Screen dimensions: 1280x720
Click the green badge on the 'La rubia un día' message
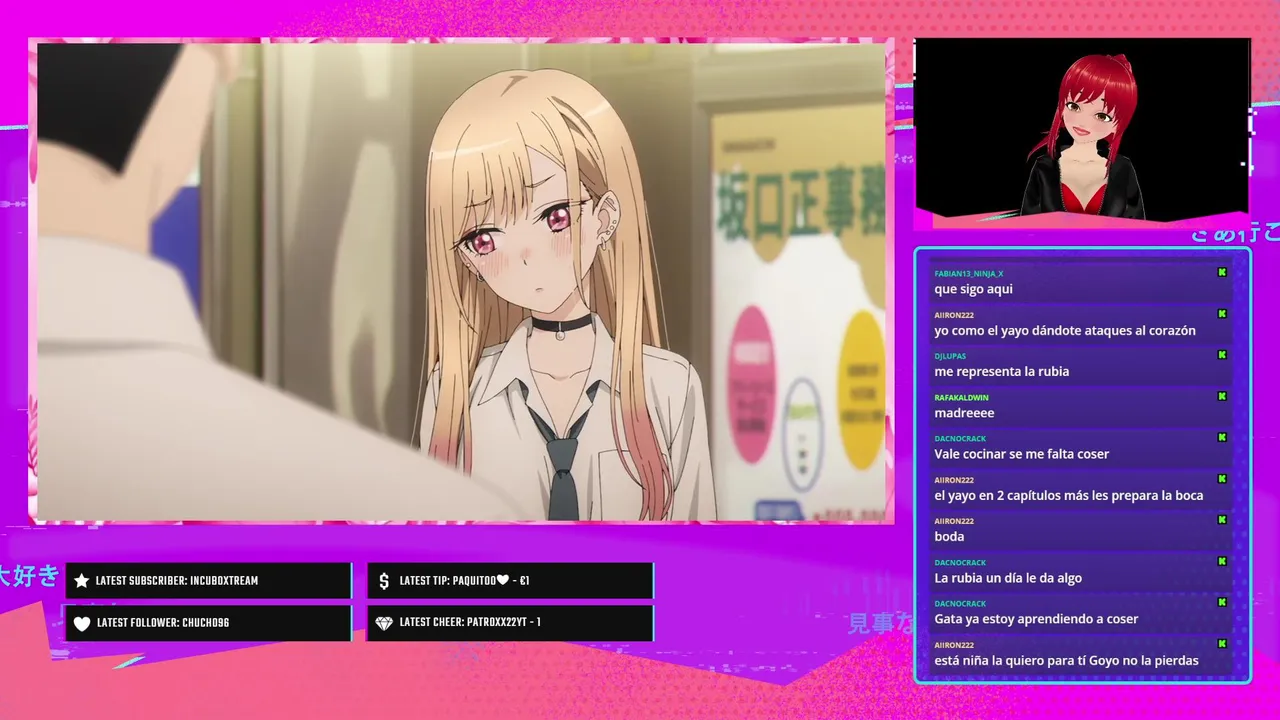click(x=1222, y=561)
